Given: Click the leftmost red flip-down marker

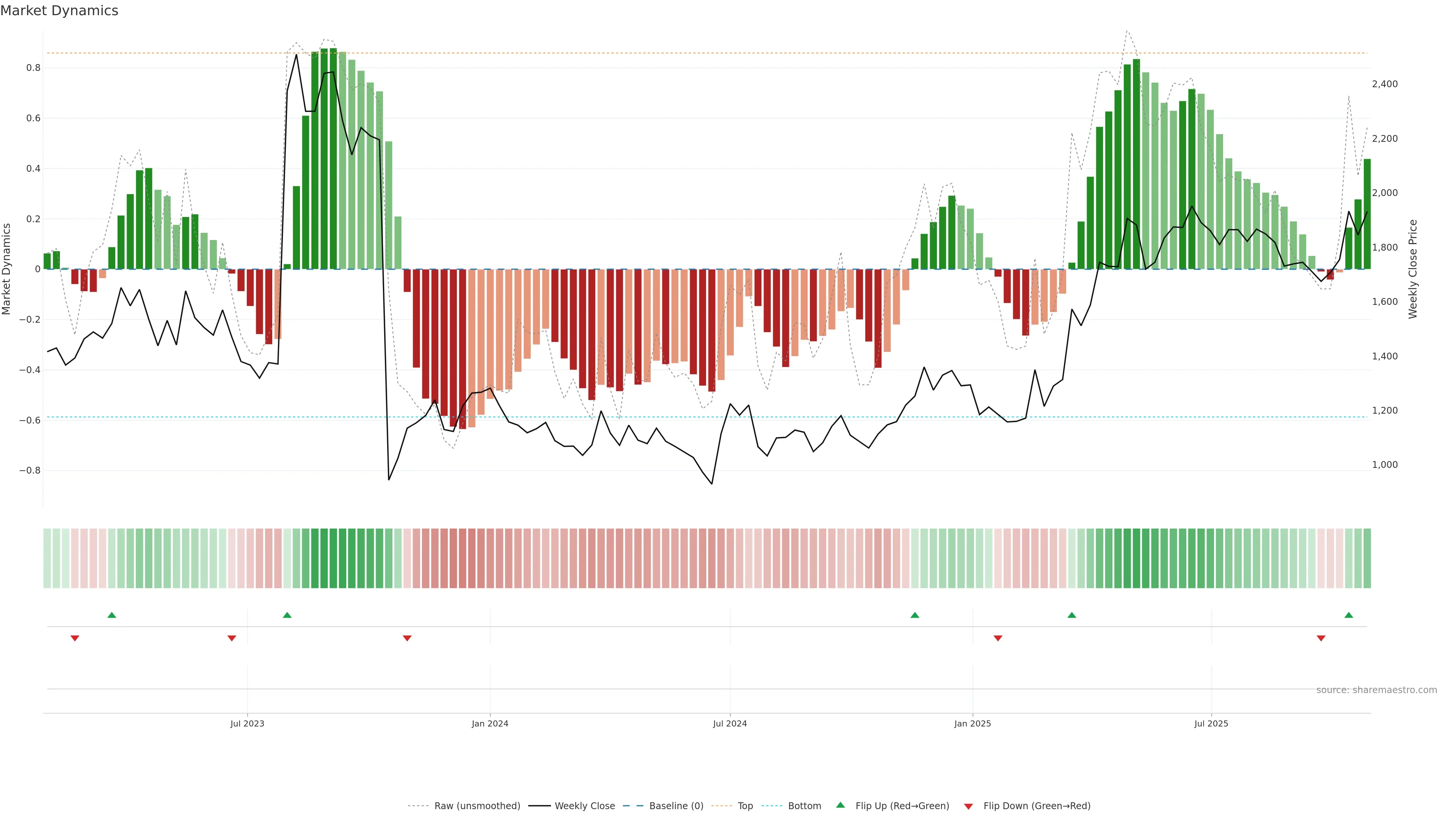Looking at the screenshot, I should [75, 638].
